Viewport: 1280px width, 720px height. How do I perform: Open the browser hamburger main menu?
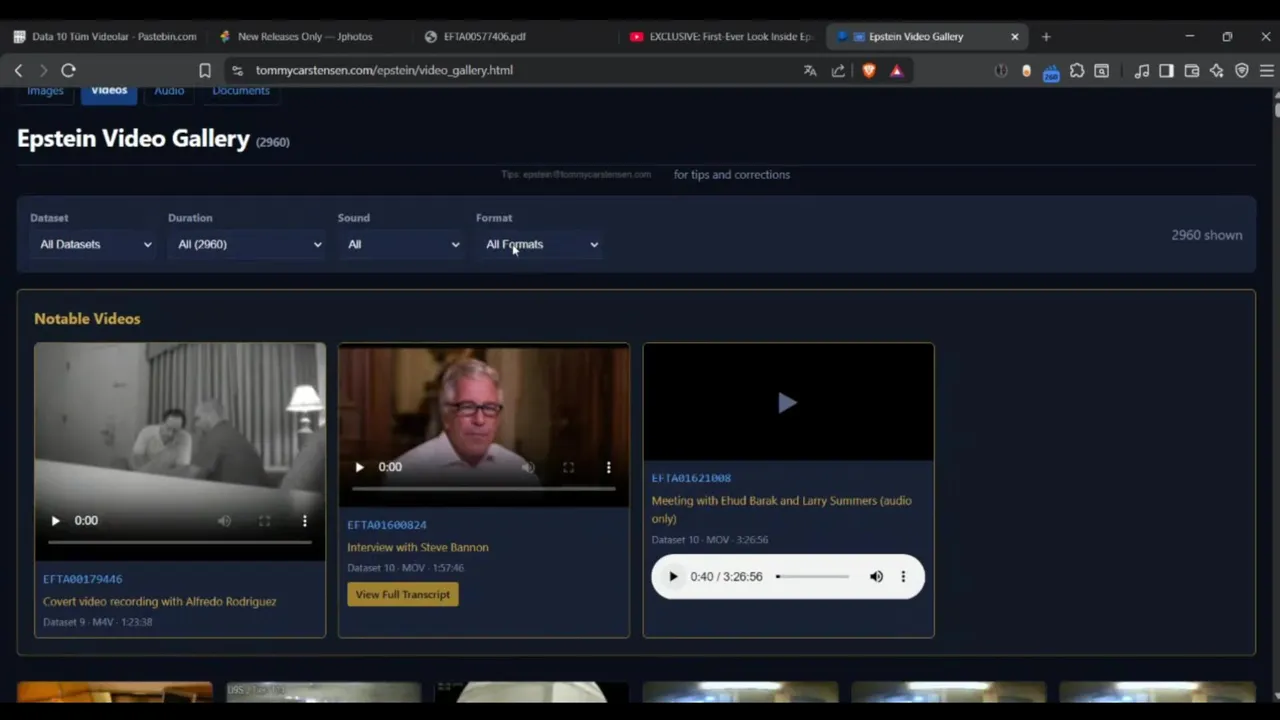(1266, 71)
